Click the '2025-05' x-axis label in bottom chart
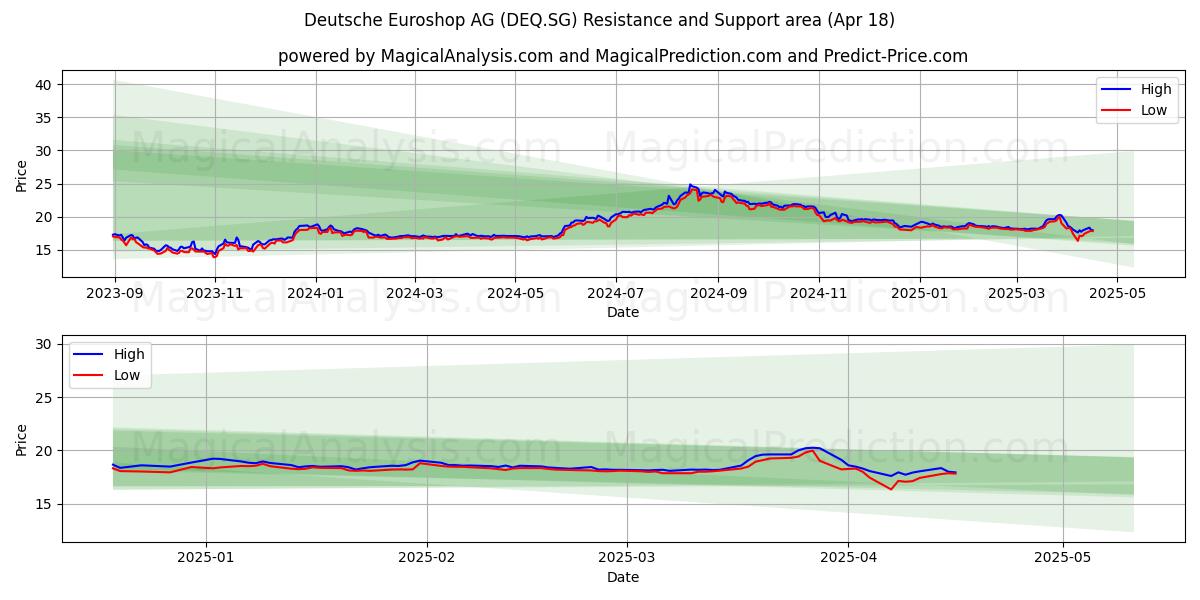This screenshot has height=600, width=1200. tap(1063, 559)
